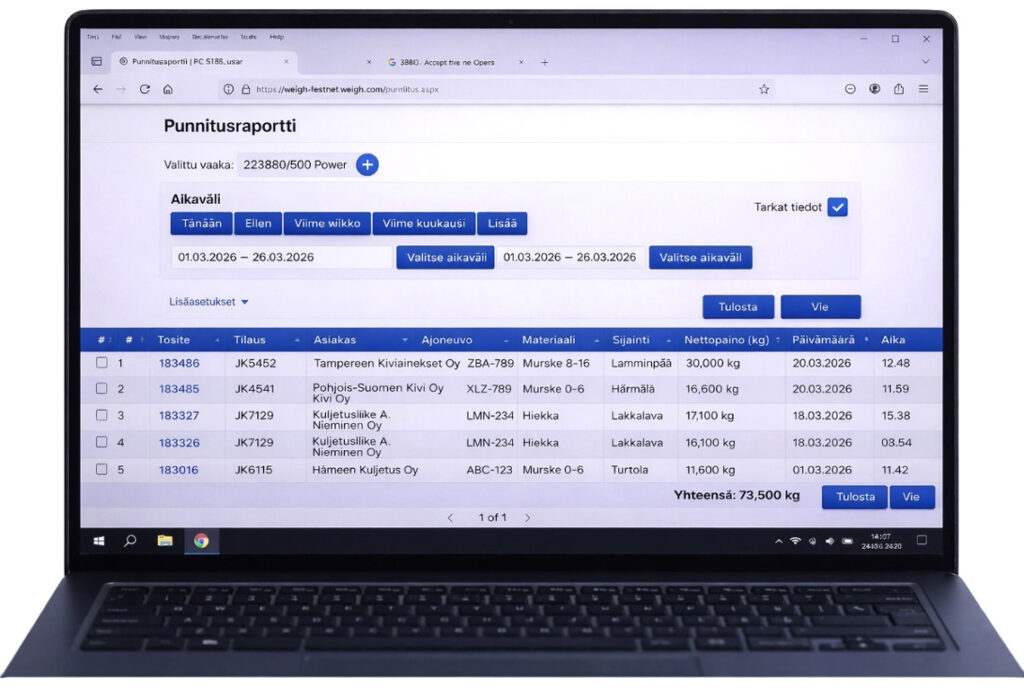The width and height of the screenshot is (1024, 689).
Task: Click the blue plus icon beside selected scale
Action: tap(367, 165)
